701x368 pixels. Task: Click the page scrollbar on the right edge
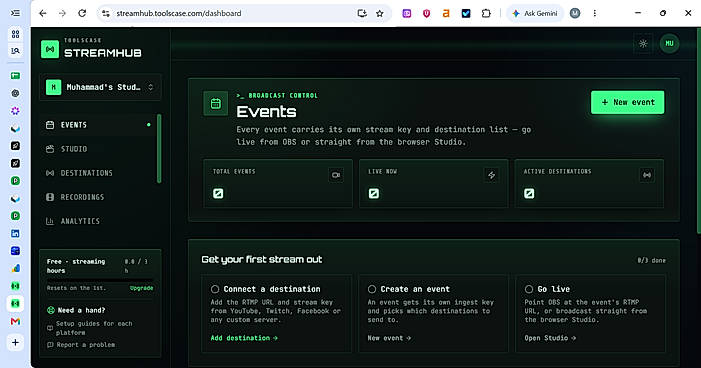pos(698,130)
